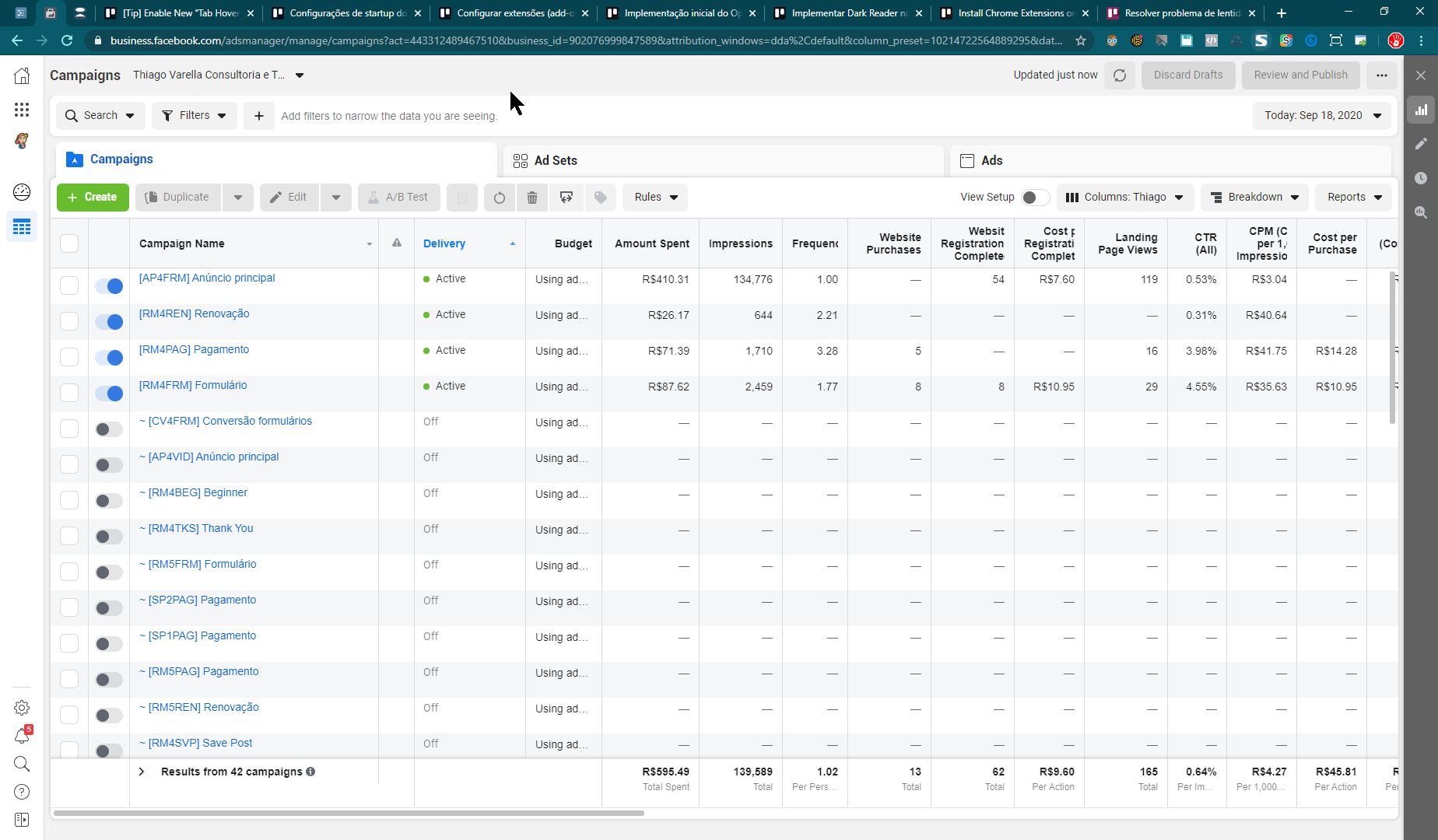This screenshot has width=1438, height=840.
Task: Click the horizontal scrollbar below the table
Action: 349,813
